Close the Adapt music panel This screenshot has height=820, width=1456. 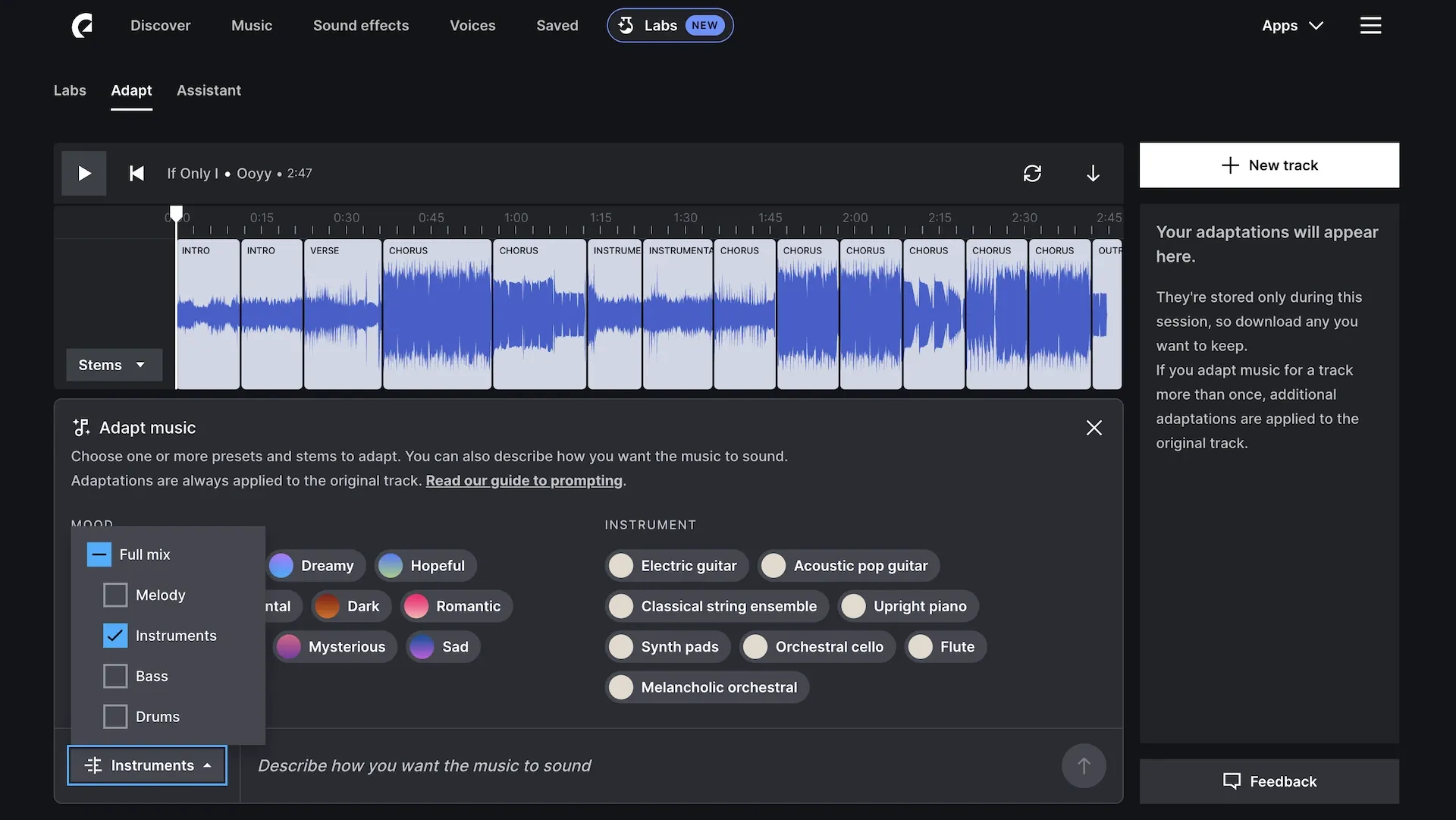click(x=1094, y=428)
